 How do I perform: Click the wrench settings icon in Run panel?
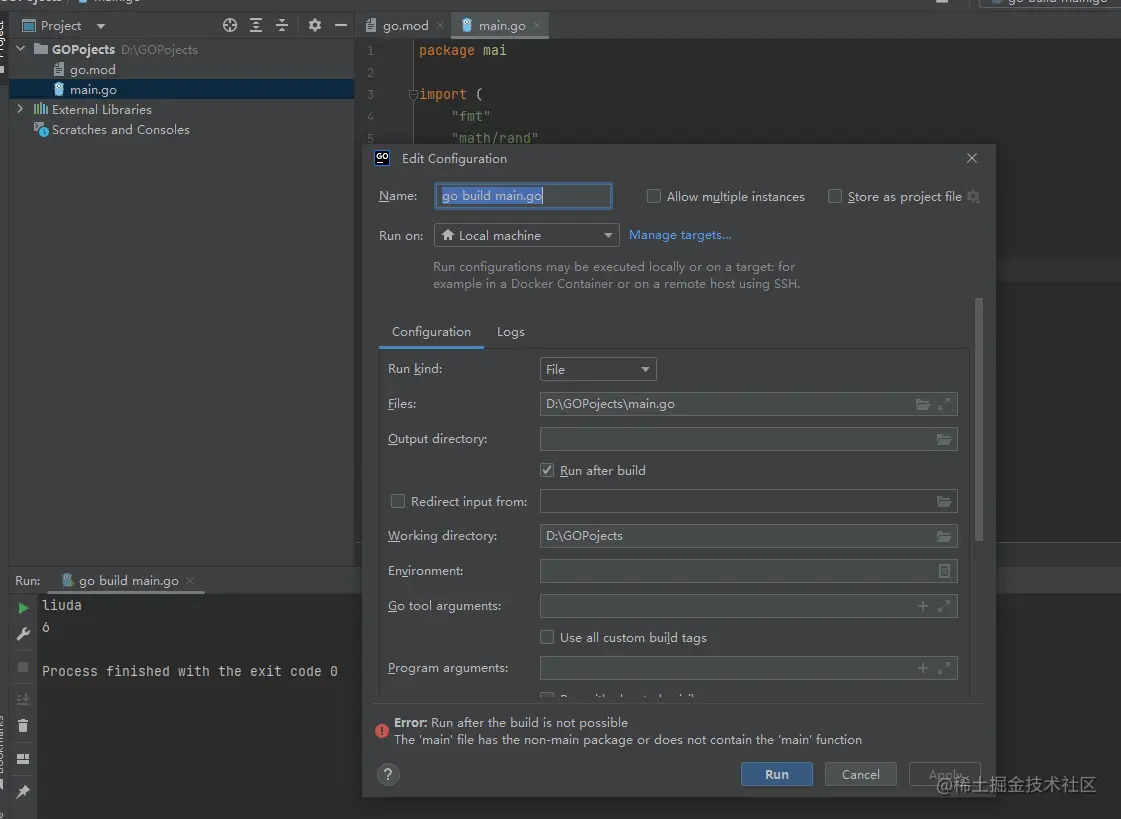(x=23, y=635)
